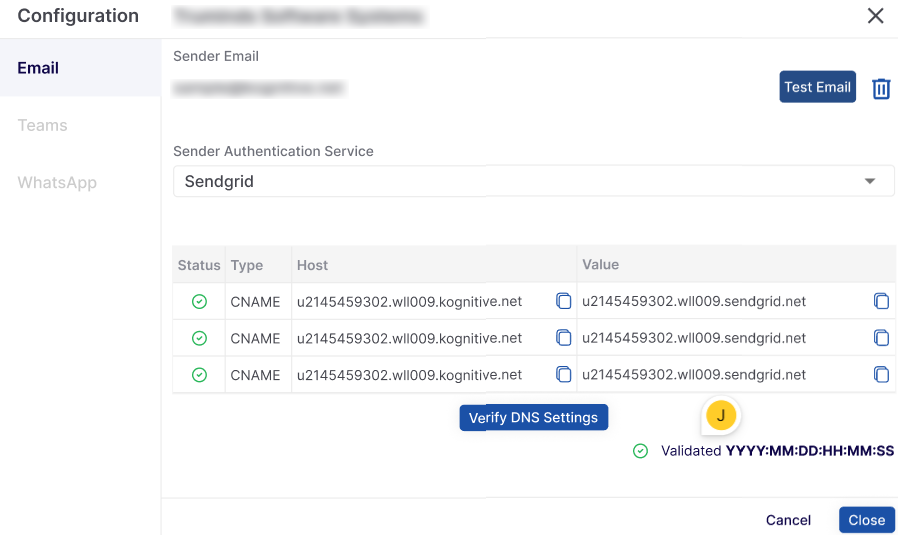898x535 pixels.
Task: Copy host value in second CNAME row
Action: click(x=563, y=338)
